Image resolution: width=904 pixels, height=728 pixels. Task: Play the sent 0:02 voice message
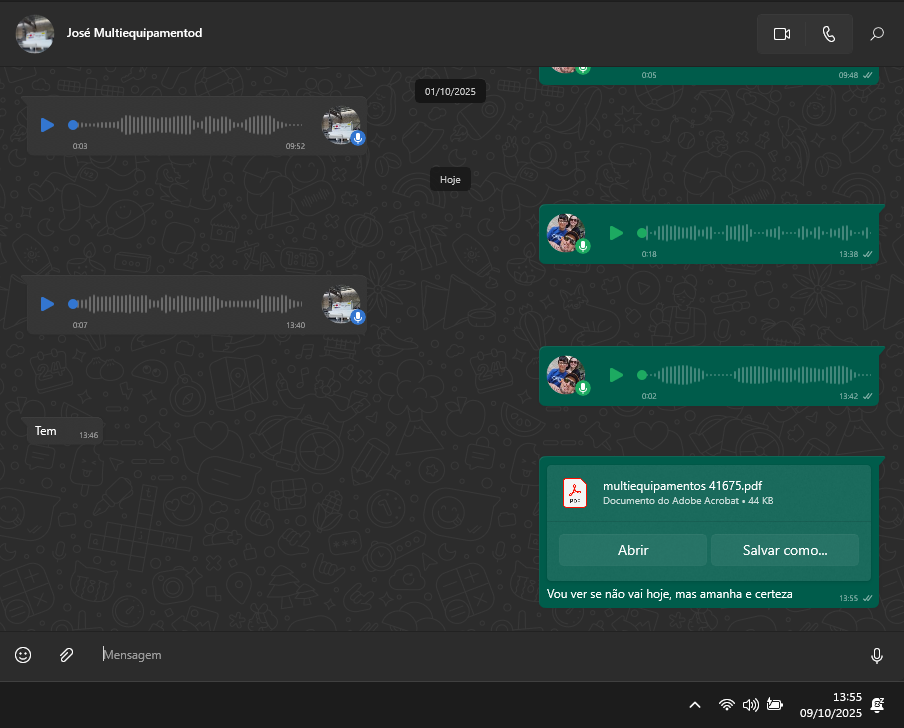click(616, 375)
